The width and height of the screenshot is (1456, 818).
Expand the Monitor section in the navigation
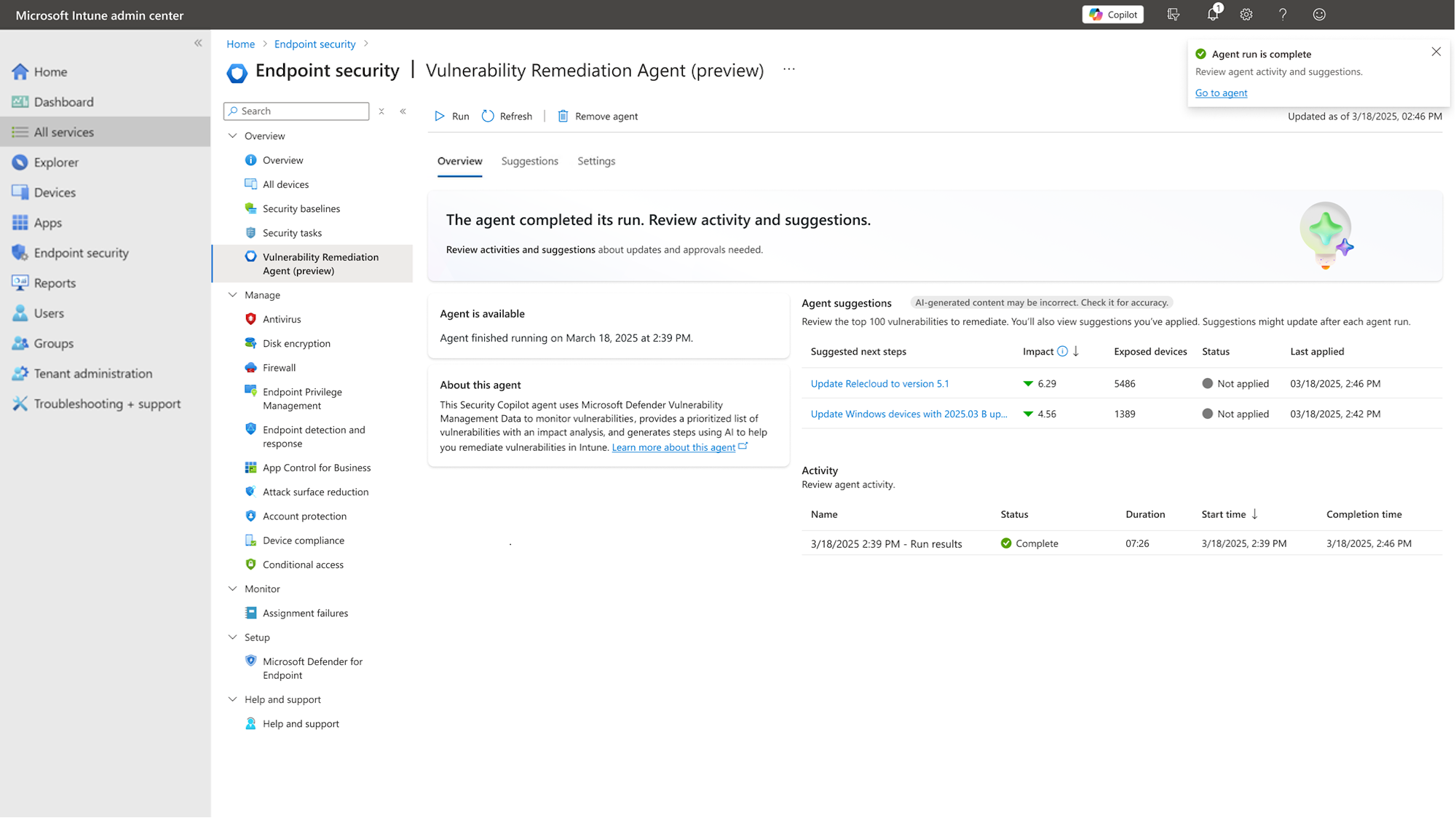point(233,588)
